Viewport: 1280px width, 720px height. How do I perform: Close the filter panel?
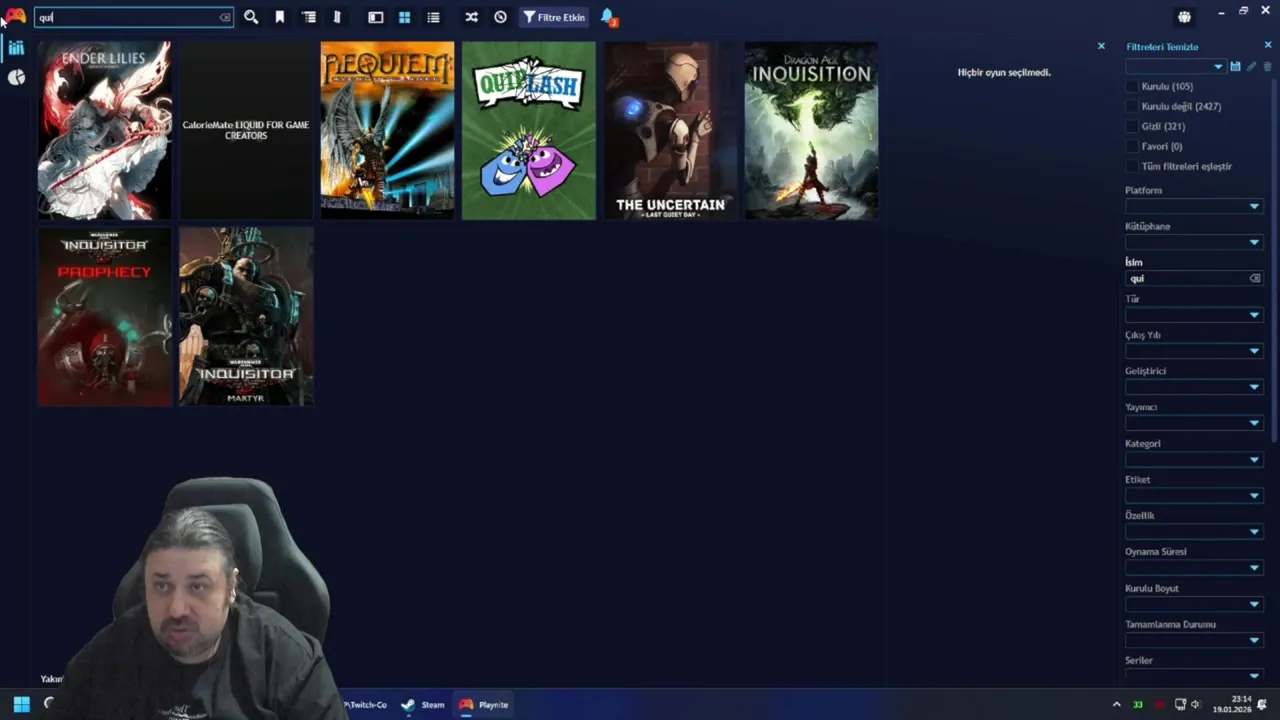coord(1268,45)
